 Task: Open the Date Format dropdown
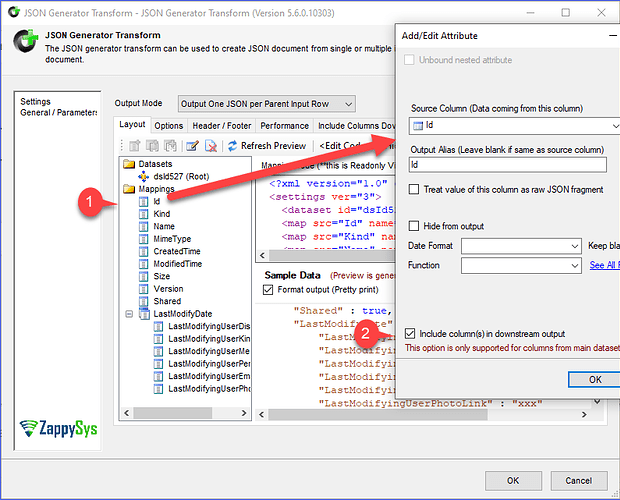(521, 246)
